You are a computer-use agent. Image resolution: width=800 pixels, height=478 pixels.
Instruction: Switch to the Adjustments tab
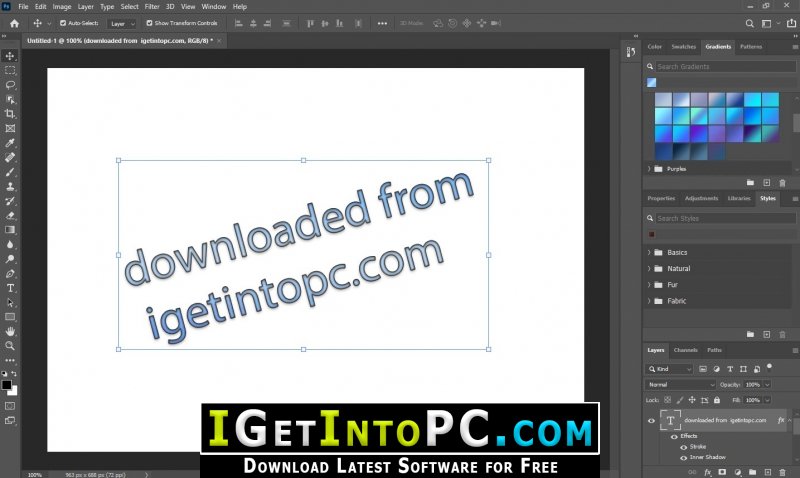702,198
